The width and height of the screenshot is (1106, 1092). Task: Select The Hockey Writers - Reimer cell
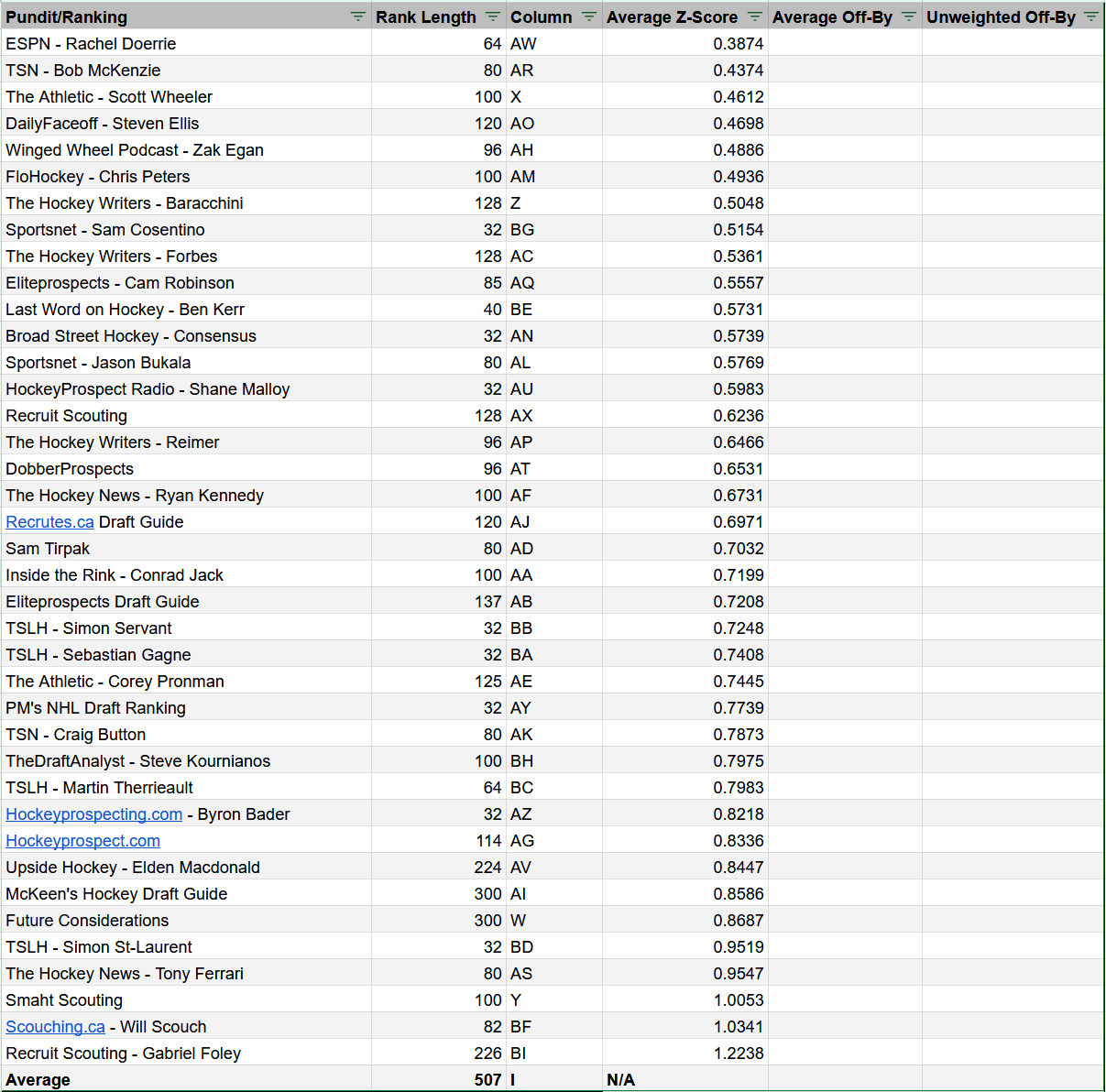click(186, 442)
